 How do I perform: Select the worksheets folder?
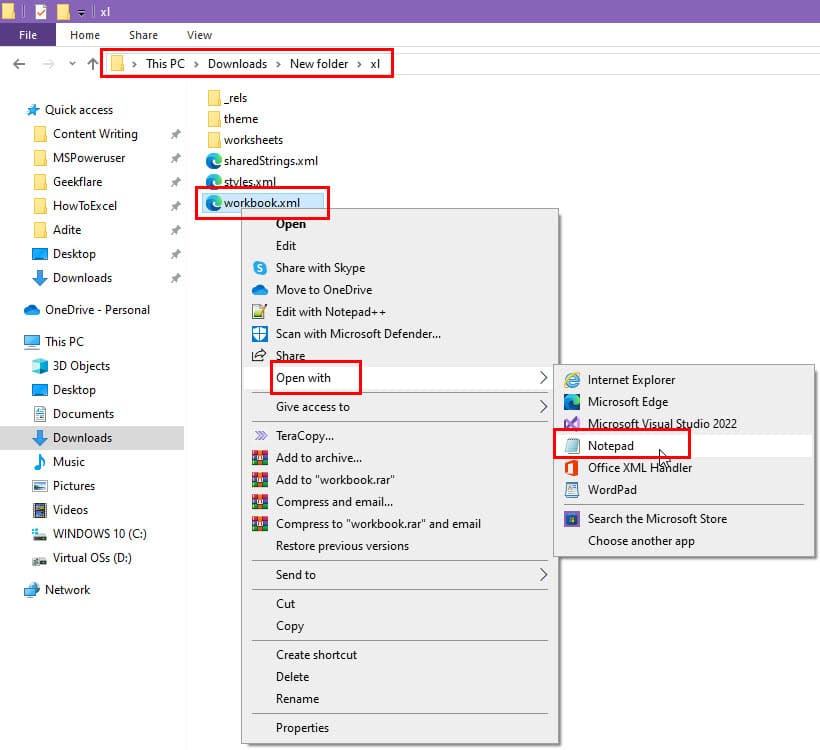(245, 140)
